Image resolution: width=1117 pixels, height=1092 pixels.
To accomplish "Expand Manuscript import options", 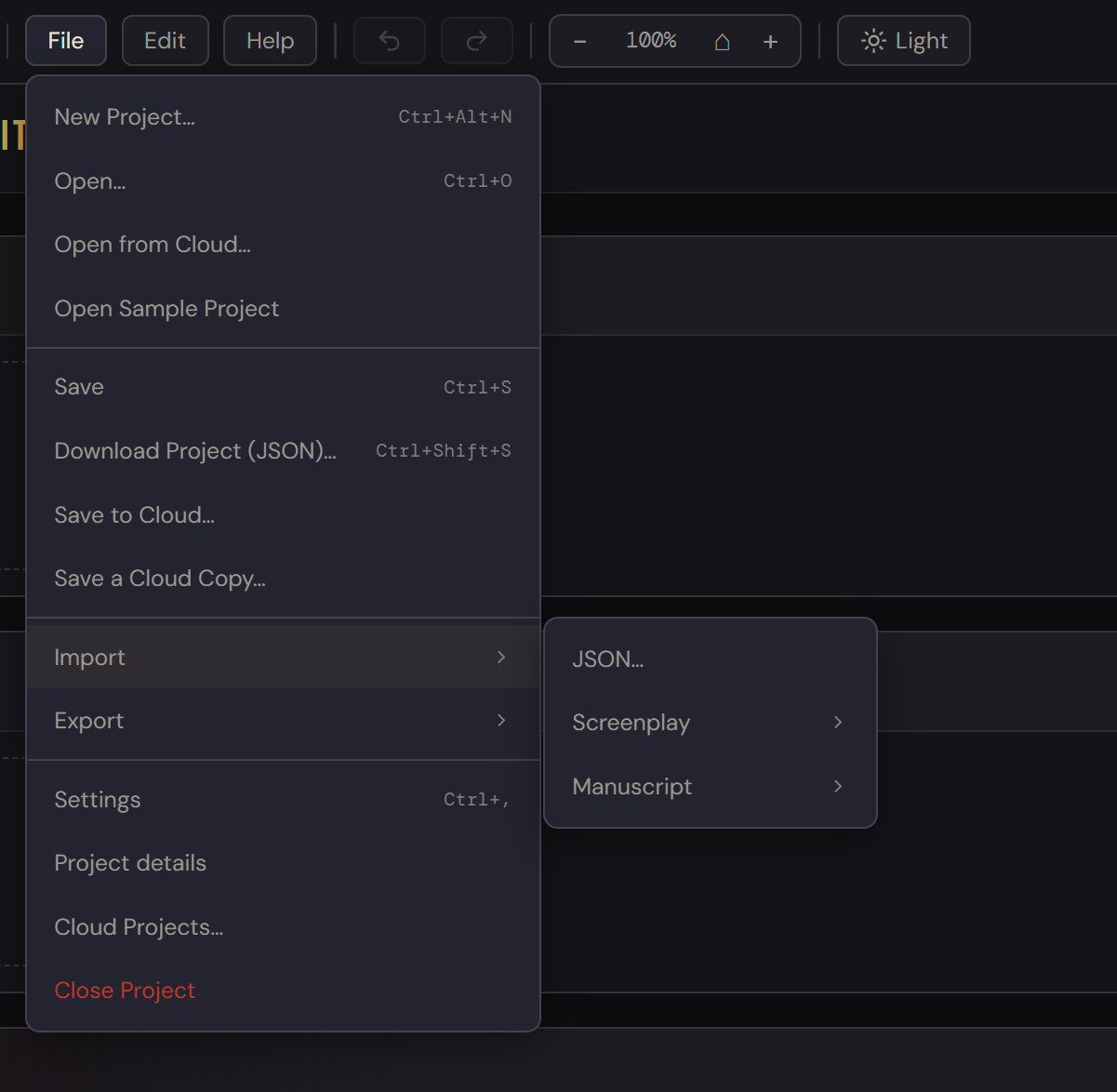I will tap(711, 787).
